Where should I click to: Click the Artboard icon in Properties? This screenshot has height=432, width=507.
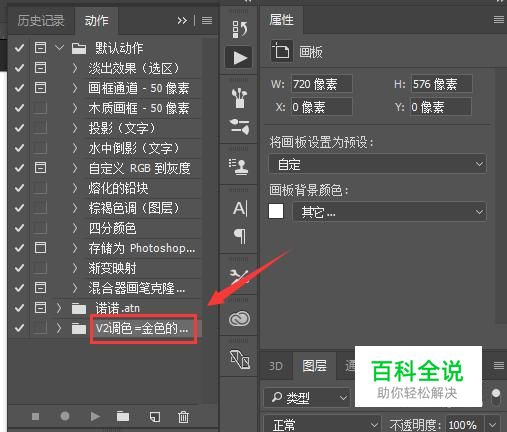click(x=282, y=51)
